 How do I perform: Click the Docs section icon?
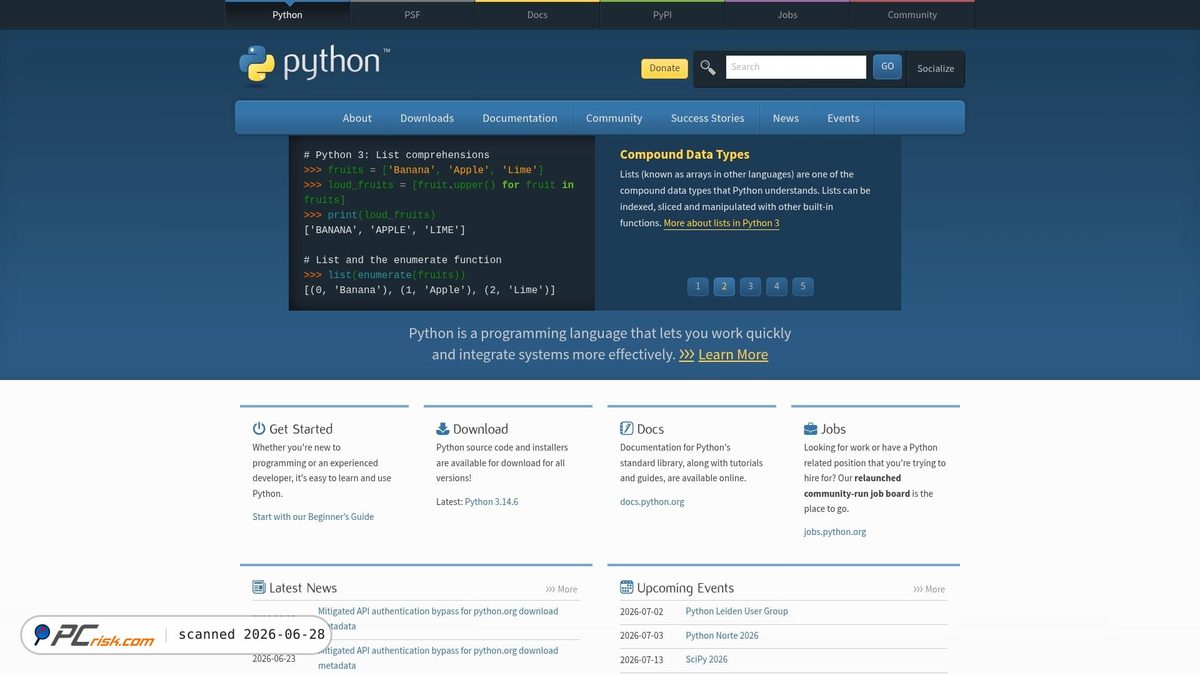pos(627,429)
